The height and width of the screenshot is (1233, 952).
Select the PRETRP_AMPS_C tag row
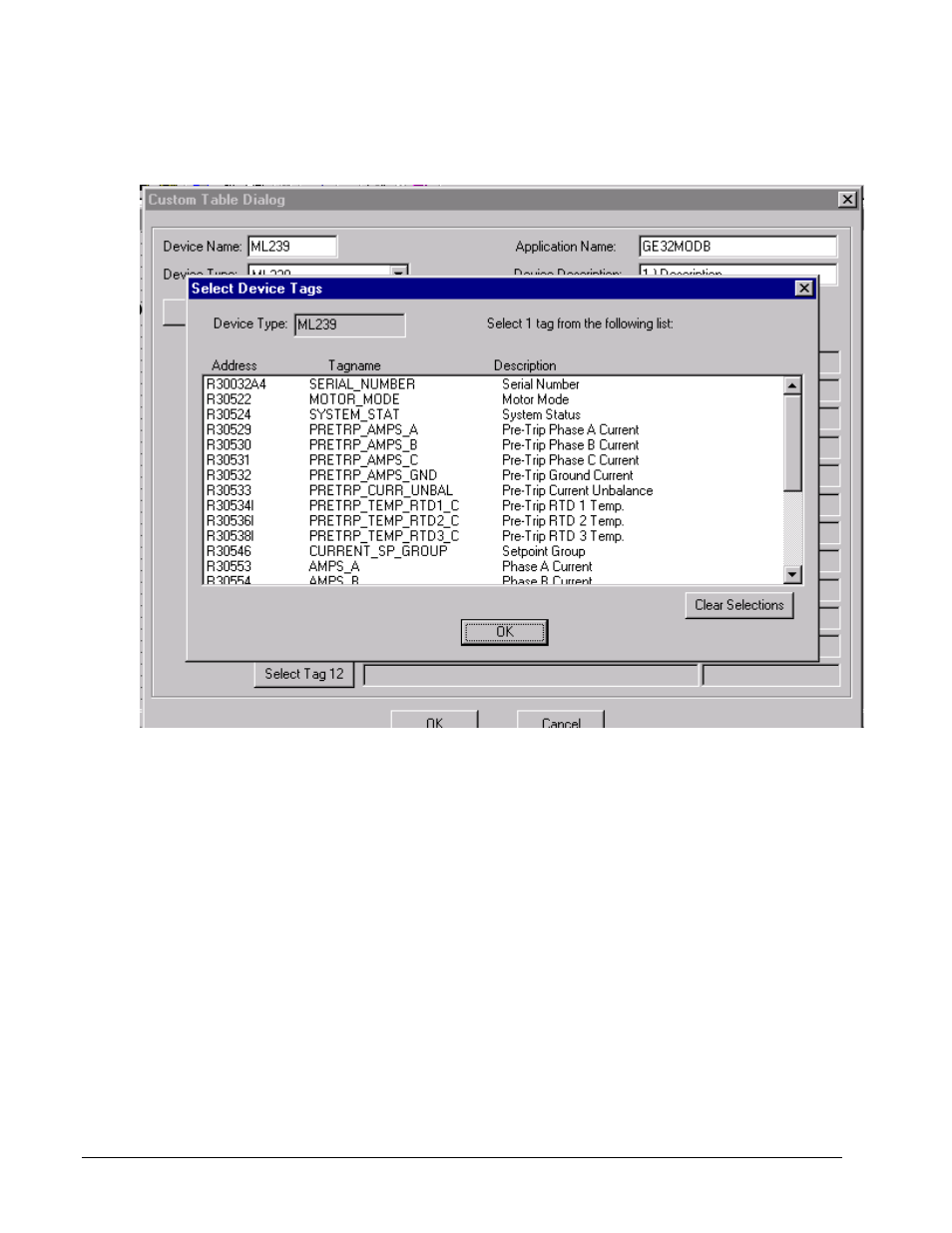coord(493,460)
